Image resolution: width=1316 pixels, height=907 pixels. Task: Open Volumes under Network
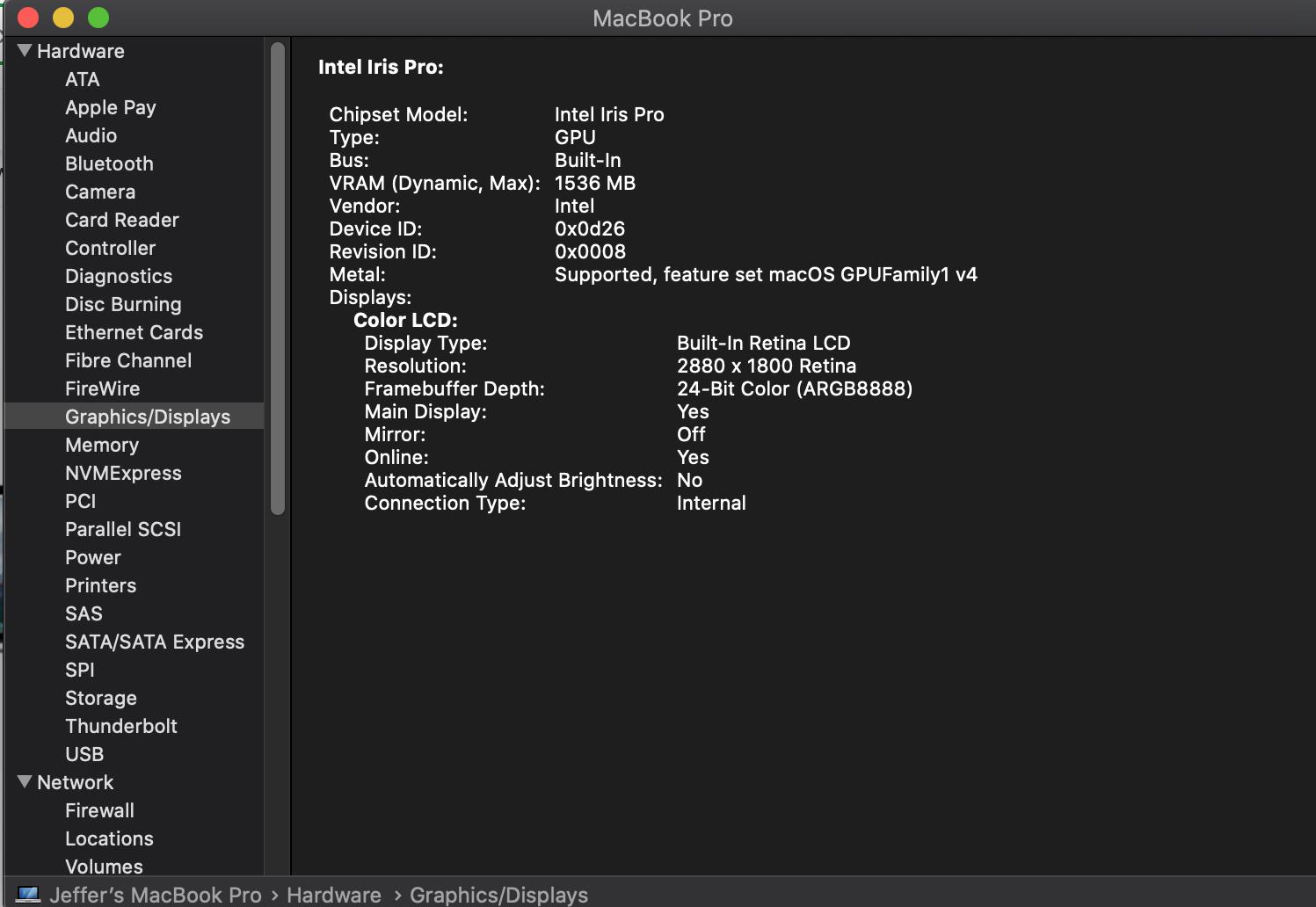coord(105,867)
